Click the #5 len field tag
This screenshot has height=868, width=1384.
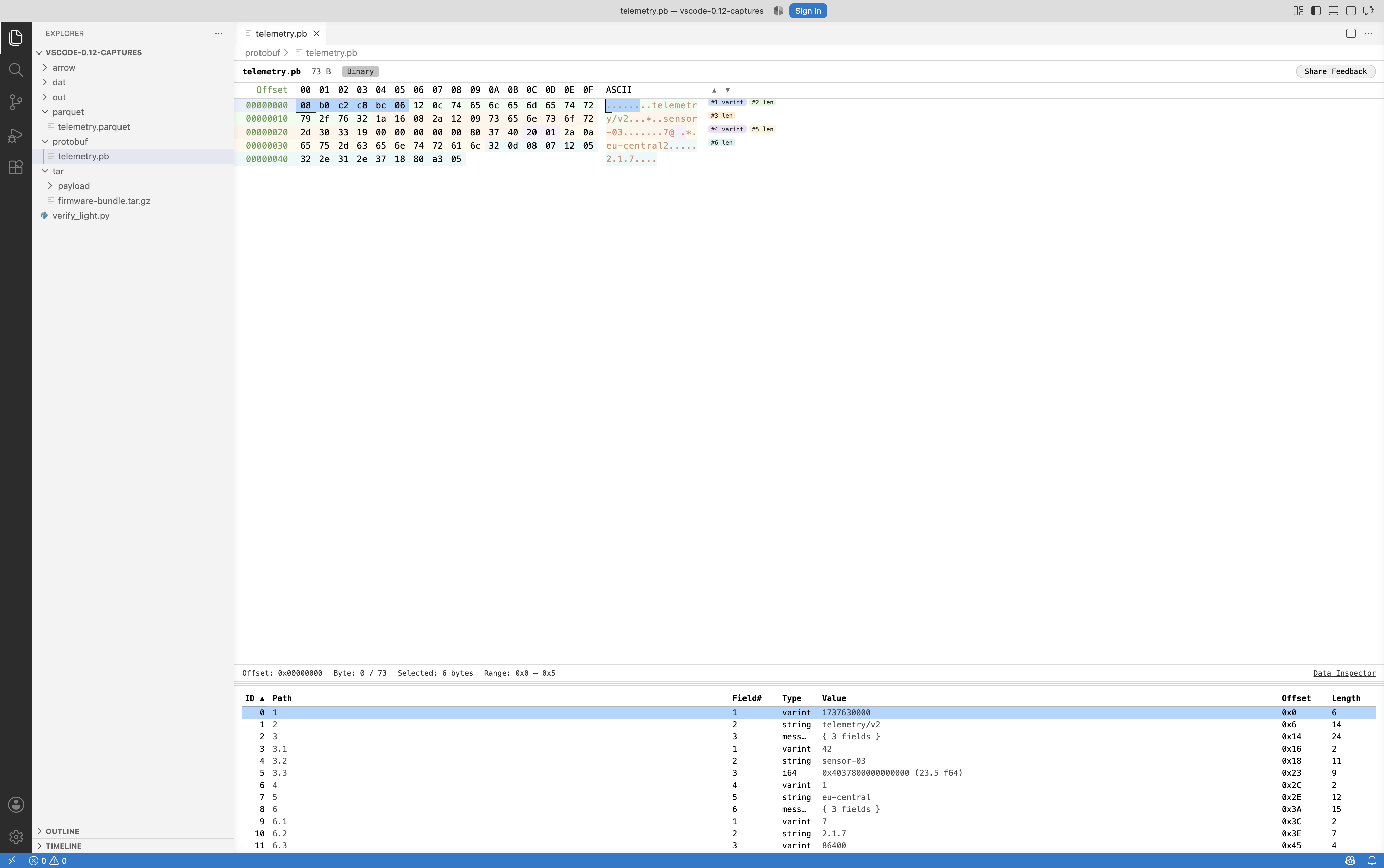763,129
